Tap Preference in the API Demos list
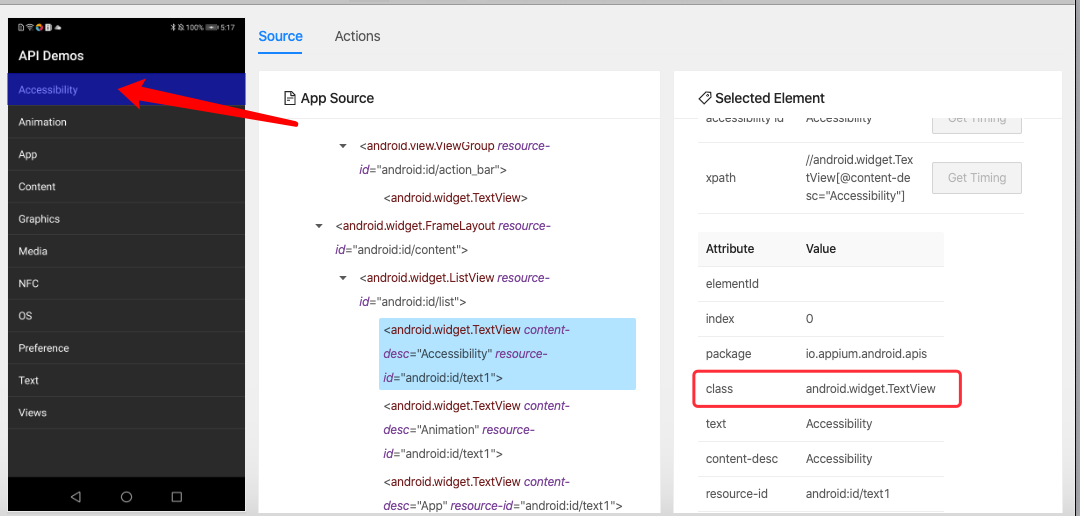 (x=127, y=348)
